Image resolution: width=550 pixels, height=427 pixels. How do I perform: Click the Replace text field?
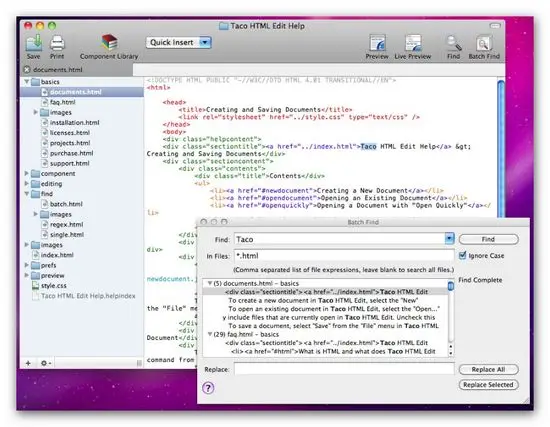(344, 369)
